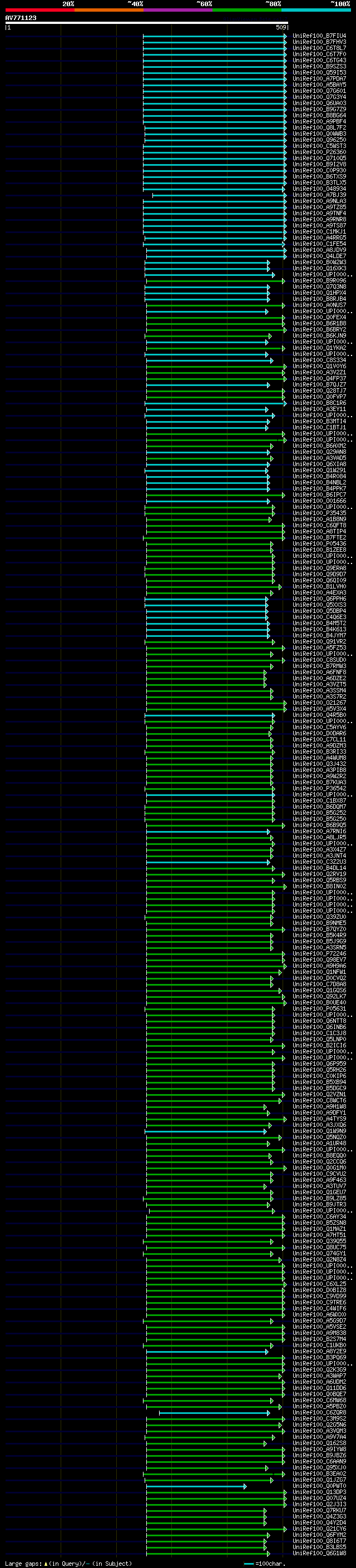Viewport: 356px width, 1568px height.
Task: Select hit label UniRef100_B6TXS9
Action: pyautogui.click(x=319, y=176)
